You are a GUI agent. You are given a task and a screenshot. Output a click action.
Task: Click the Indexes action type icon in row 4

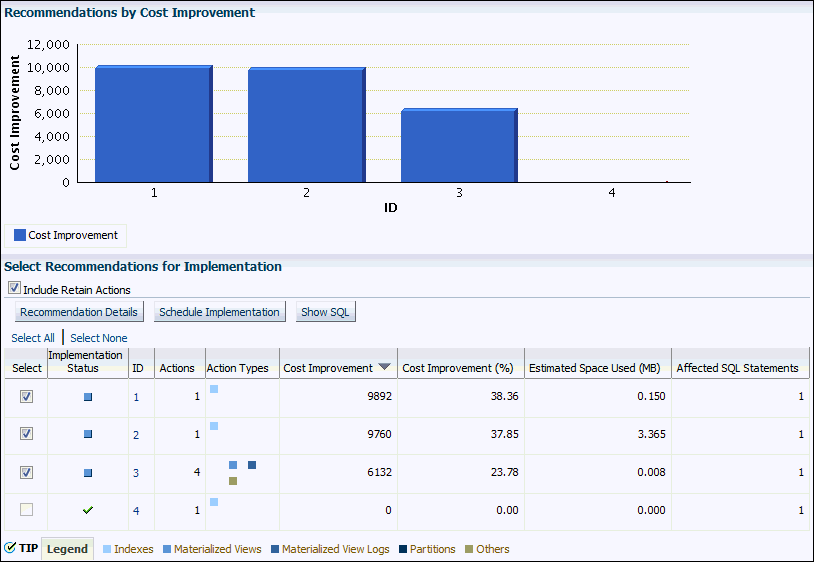tap(214, 502)
